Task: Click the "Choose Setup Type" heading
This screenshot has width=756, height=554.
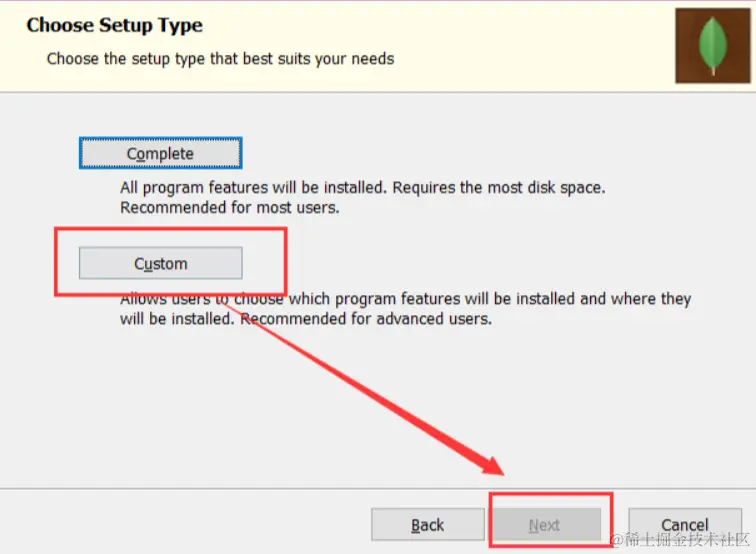Action: [114, 25]
